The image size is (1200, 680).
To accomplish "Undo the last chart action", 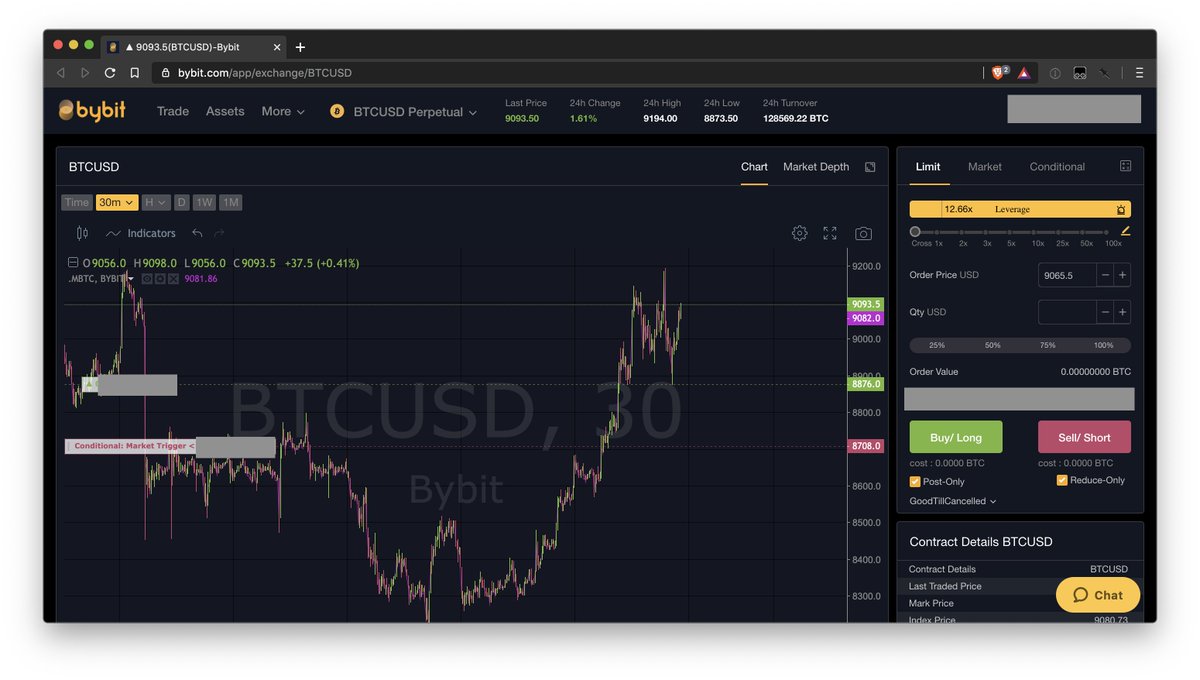I will tap(197, 233).
